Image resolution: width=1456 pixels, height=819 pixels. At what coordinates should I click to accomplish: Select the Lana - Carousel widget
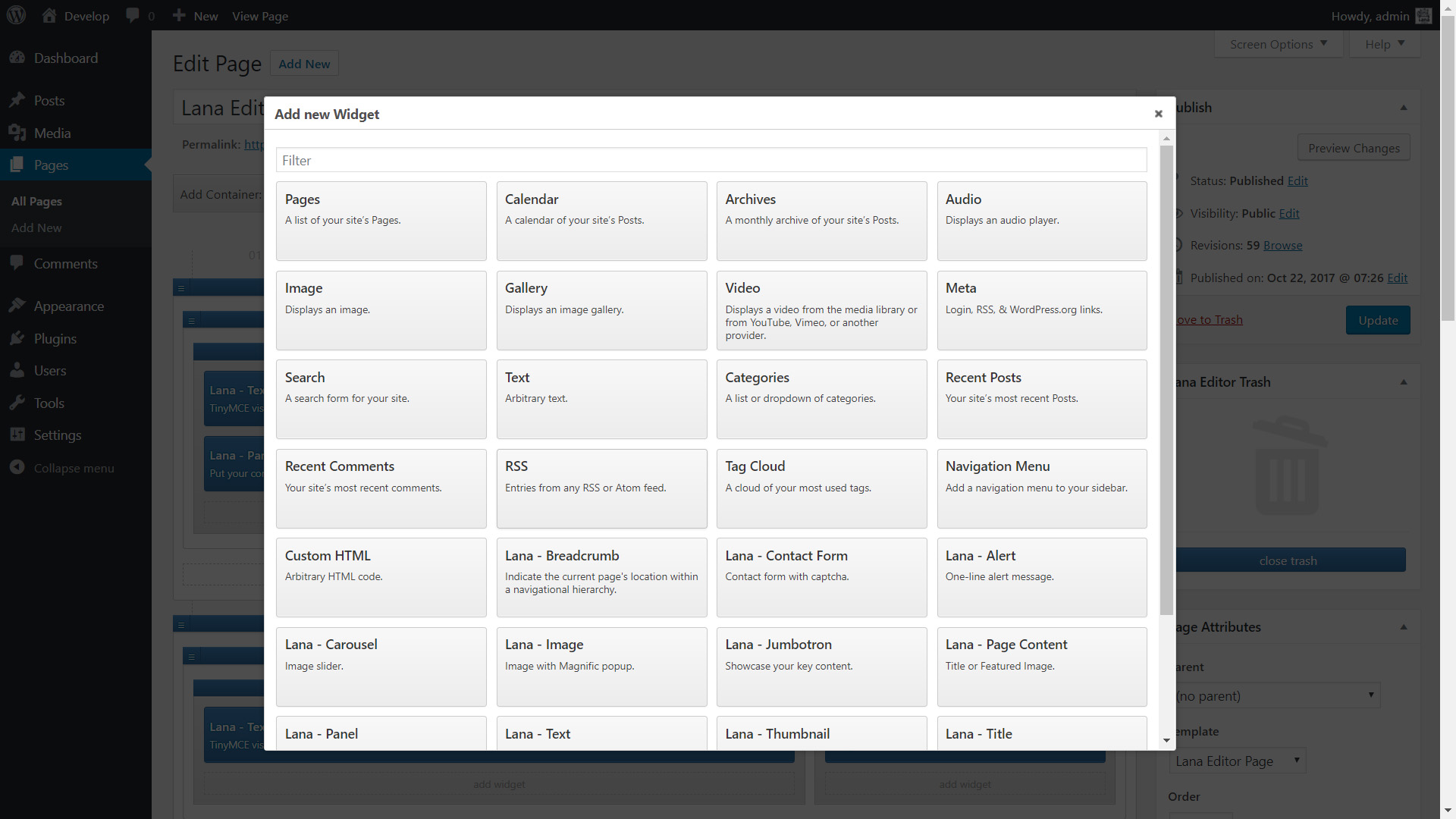pyautogui.click(x=381, y=666)
